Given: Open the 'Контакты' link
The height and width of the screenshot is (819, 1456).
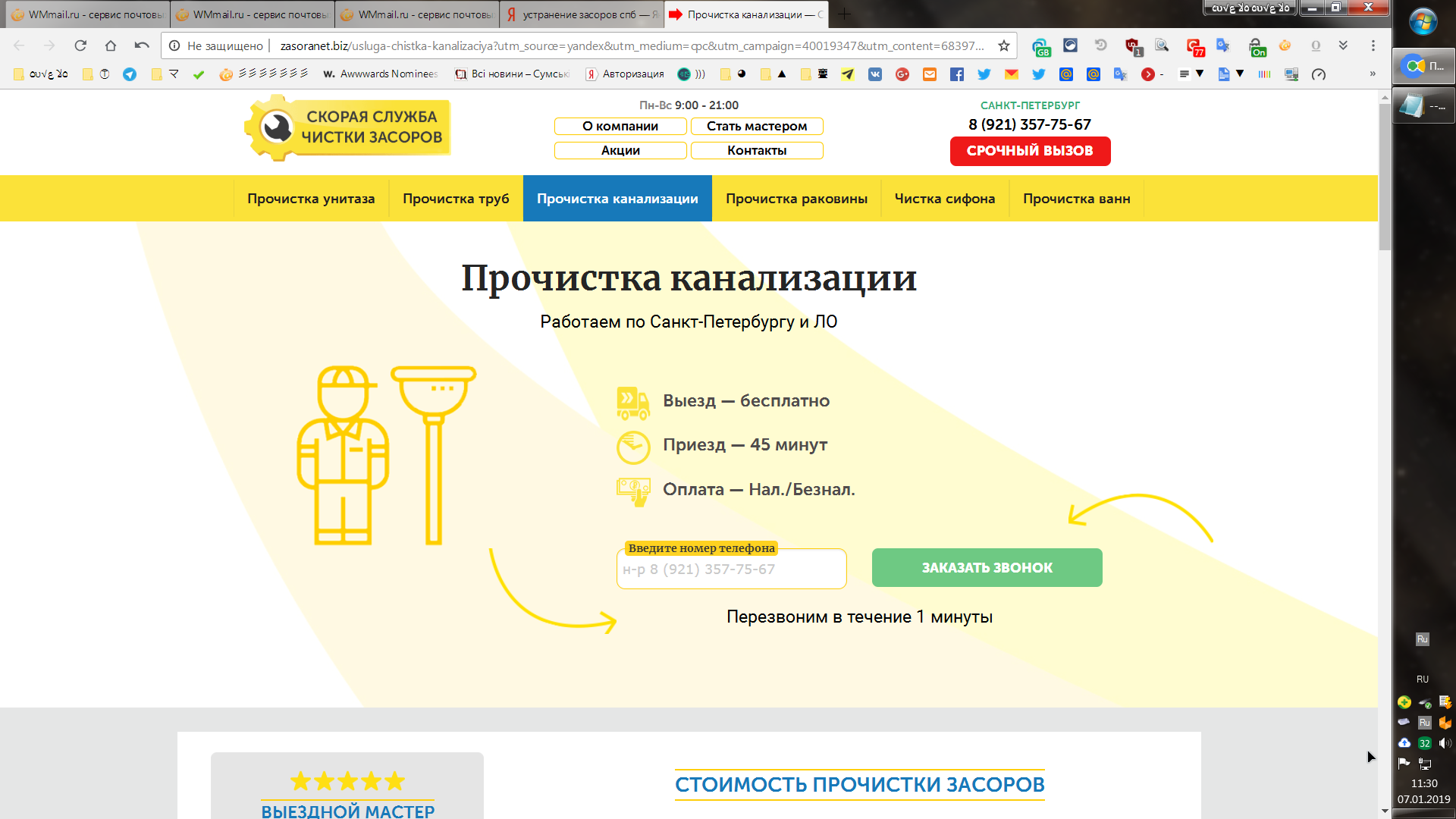Looking at the screenshot, I should pos(756,150).
